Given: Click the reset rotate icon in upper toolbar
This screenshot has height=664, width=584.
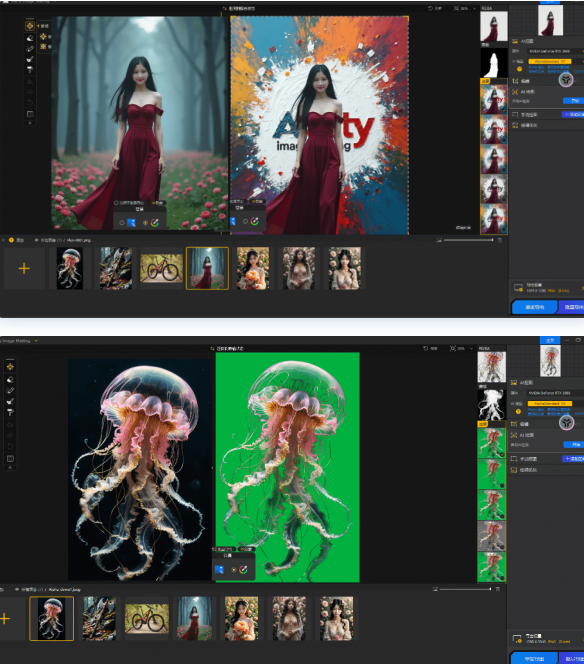Looking at the screenshot, I should [30, 102].
